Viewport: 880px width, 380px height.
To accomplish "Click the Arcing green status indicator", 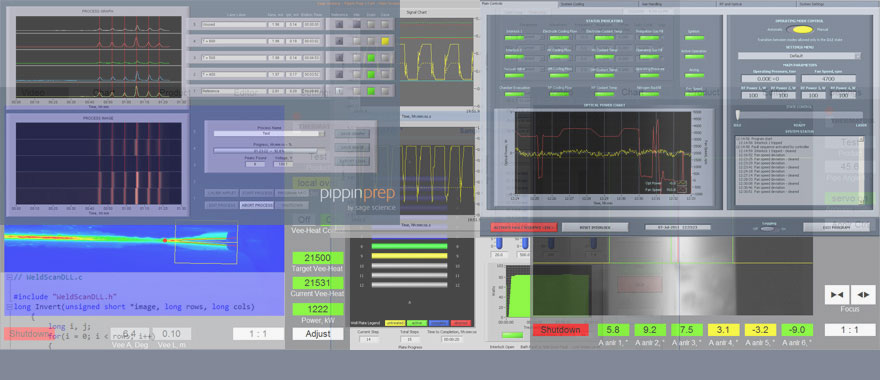I will (694, 76).
